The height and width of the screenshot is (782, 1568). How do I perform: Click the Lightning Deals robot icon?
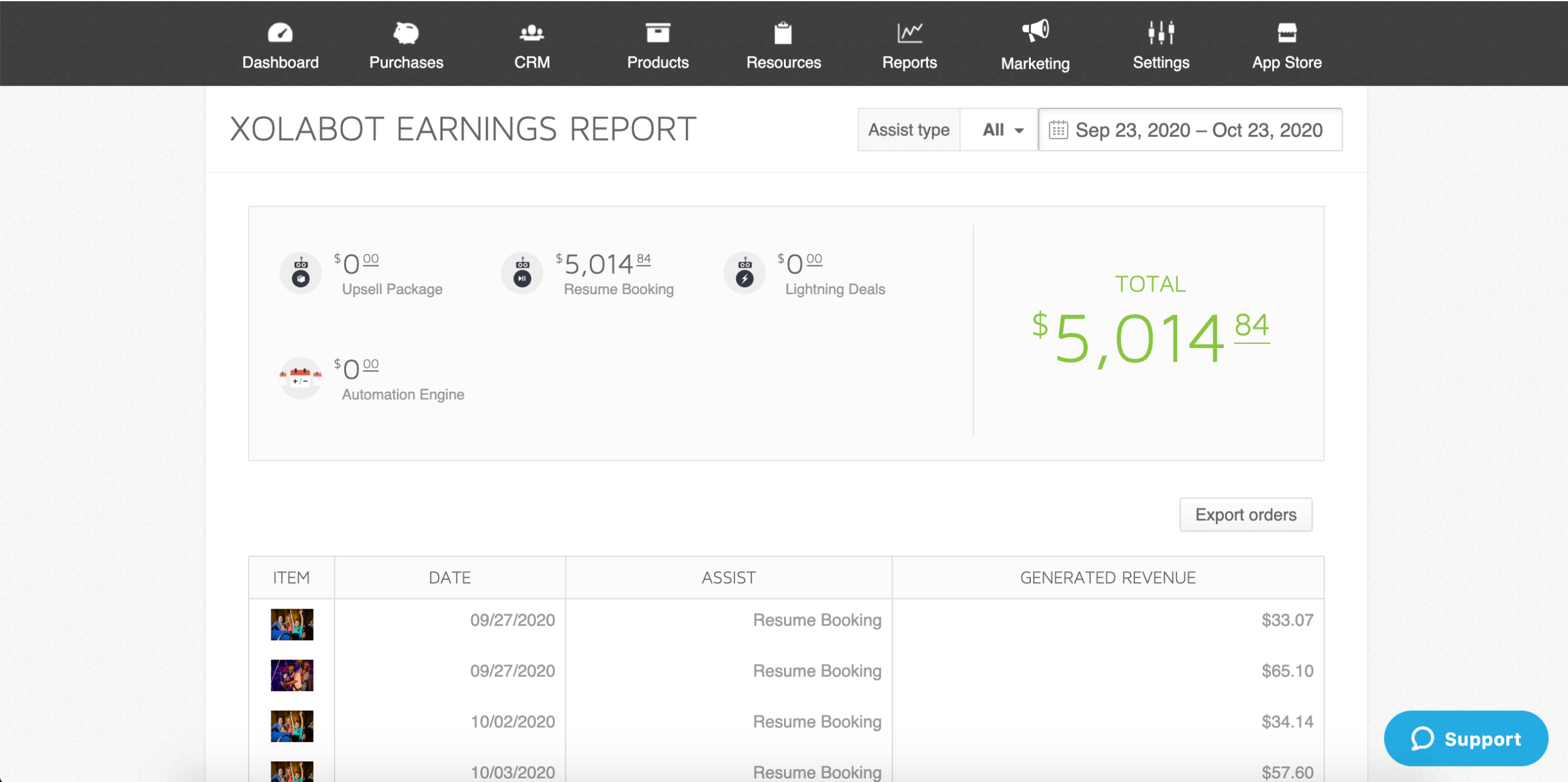[745, 273]
